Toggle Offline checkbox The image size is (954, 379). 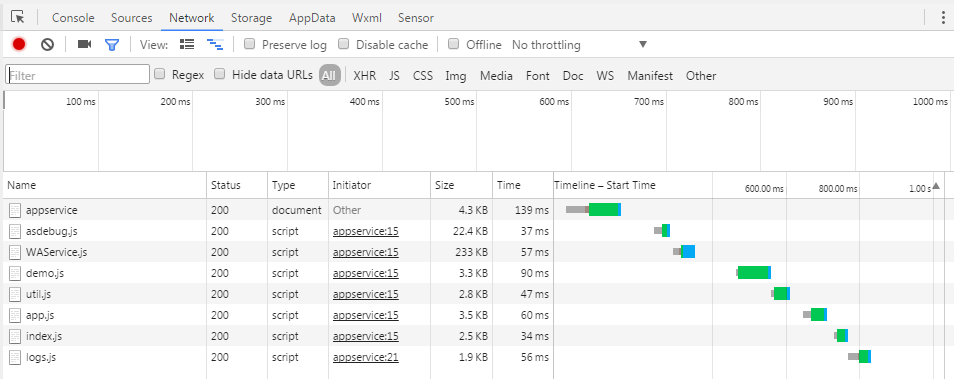453,44
